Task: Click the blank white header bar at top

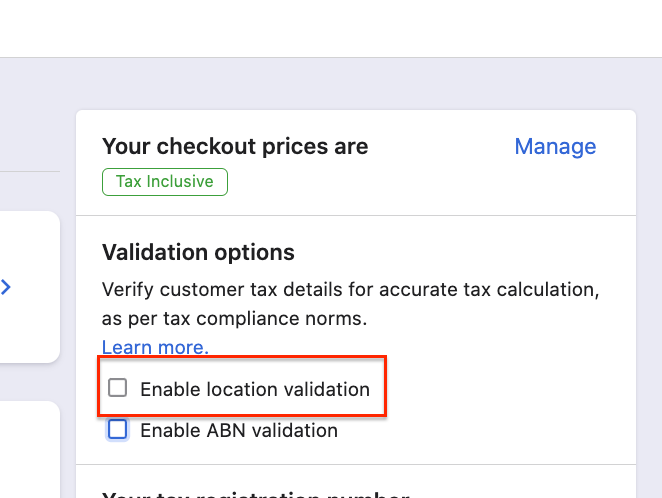Action: 330,28
